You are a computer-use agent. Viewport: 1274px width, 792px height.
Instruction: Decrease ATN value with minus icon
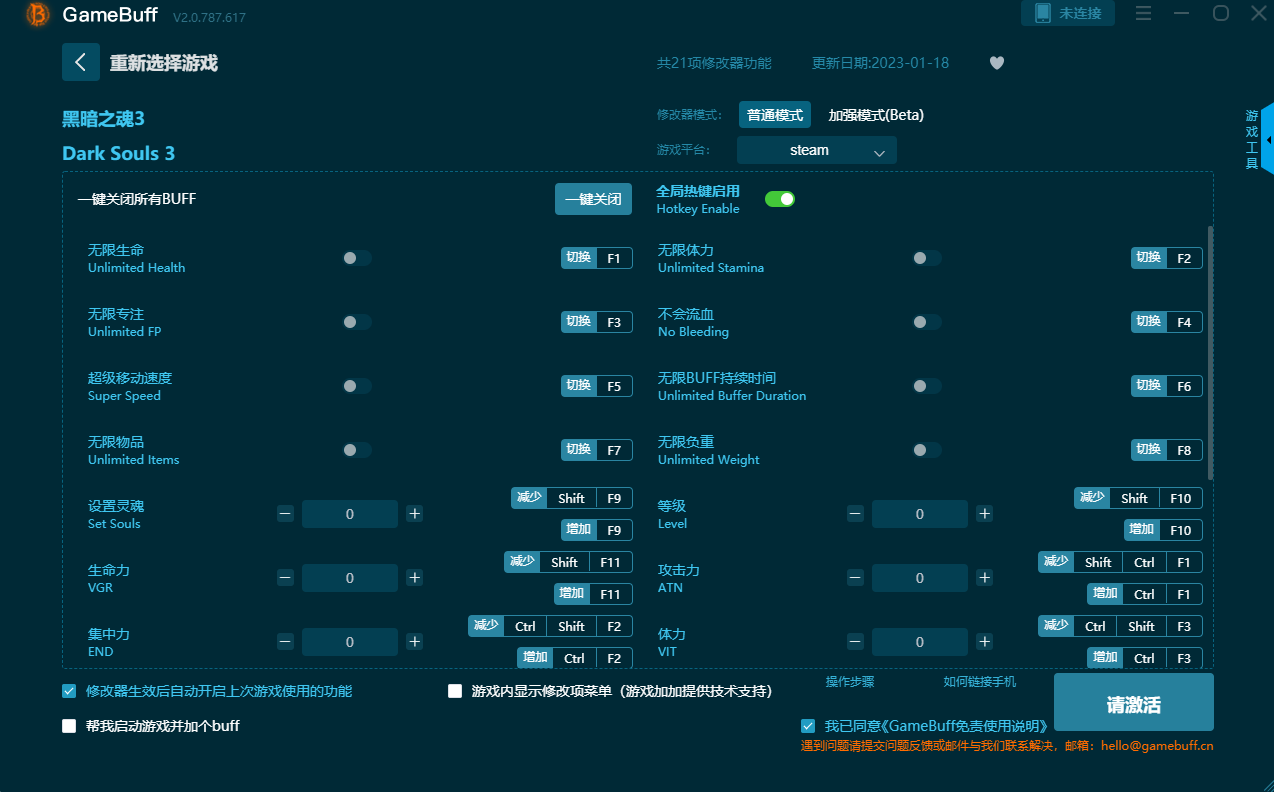[855, 578]
